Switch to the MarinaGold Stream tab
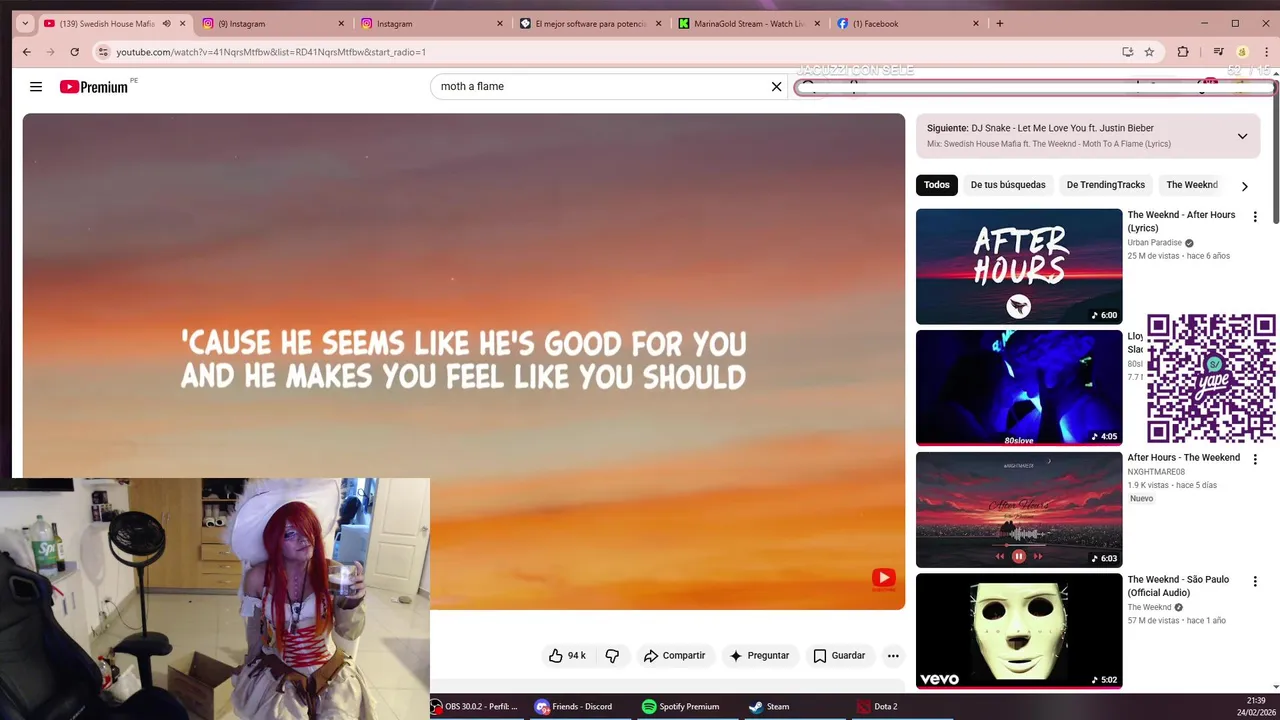The height and width of the screenshot is (720, 1280). pyautogui.click(x=748, y=23)
